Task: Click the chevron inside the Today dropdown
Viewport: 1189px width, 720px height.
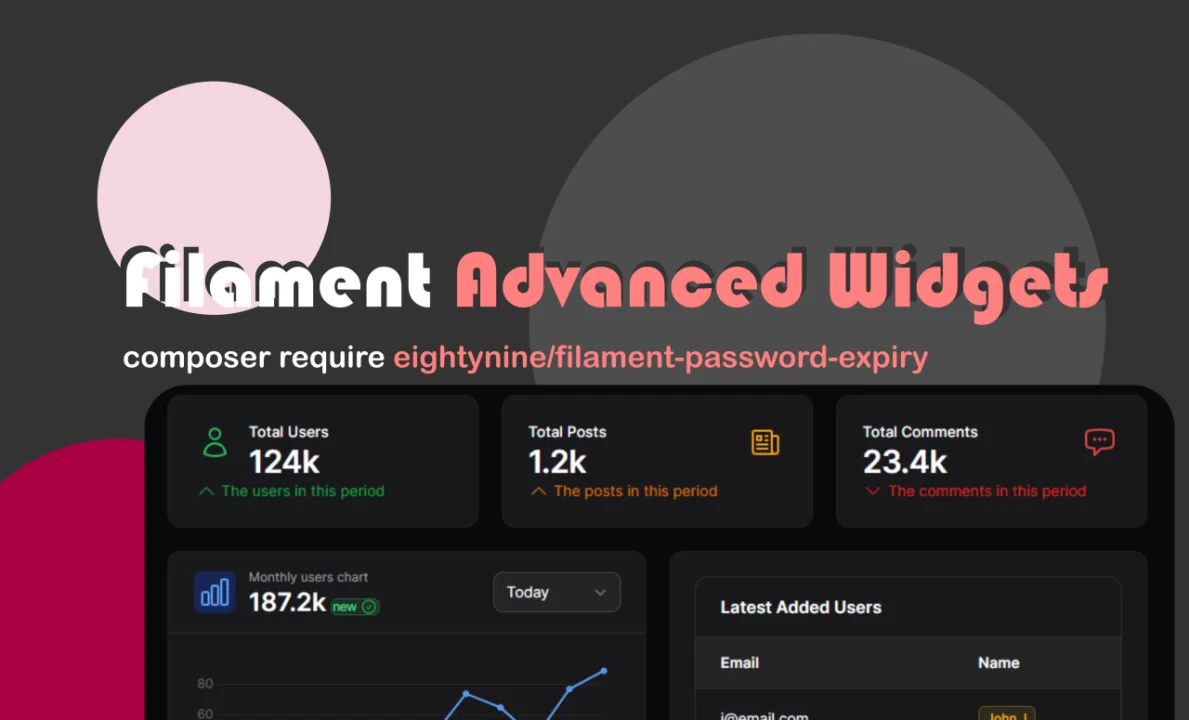Action: point(601,592)
